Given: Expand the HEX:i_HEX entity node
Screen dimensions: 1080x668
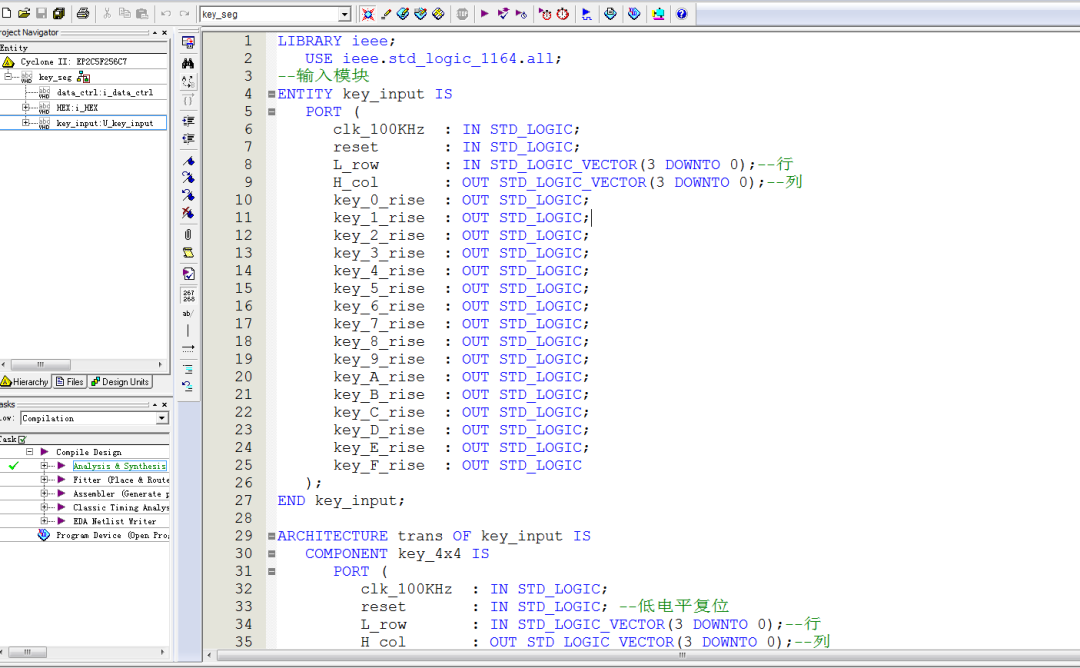Looking at the screenshot, I should coord(27,107).
